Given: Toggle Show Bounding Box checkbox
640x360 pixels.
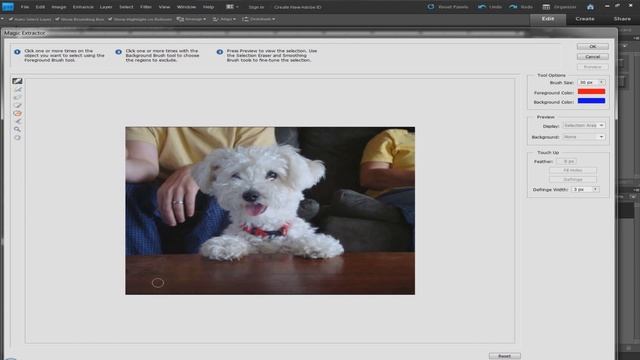Looking at the screenshot, I should 57,19.
